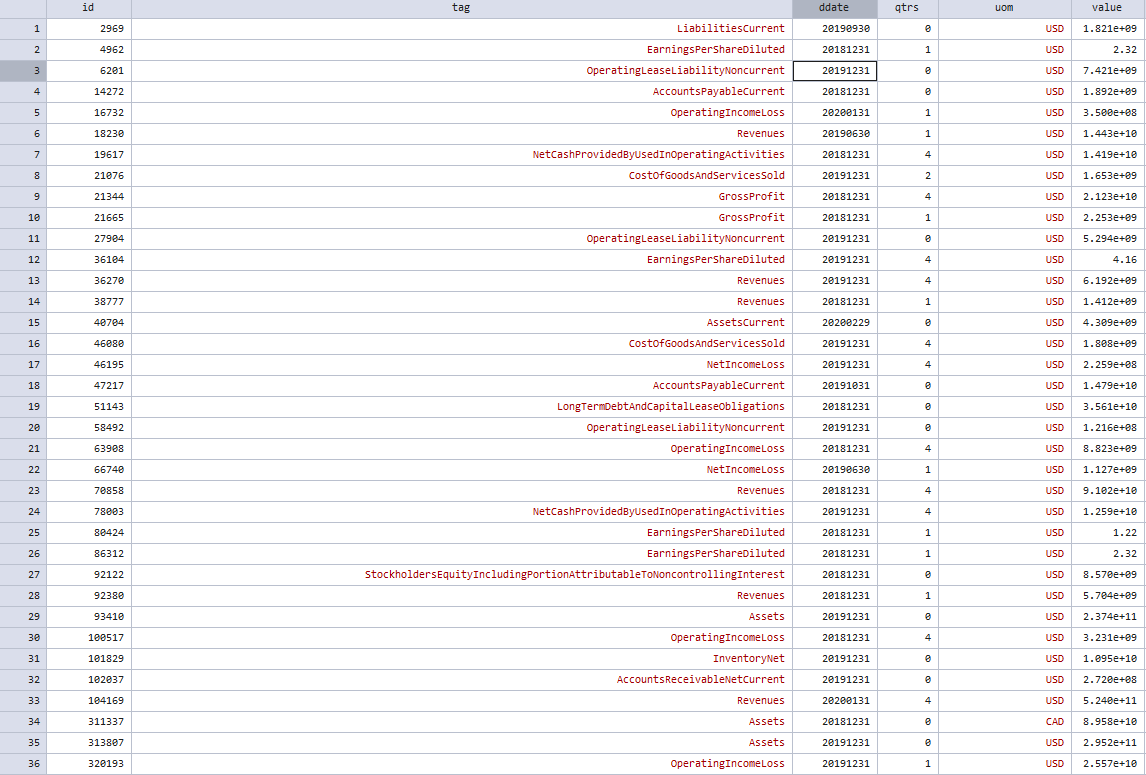Click the value cell 4.16
The width and height of the screenshot is (1146, 775).
point(1108,260)
